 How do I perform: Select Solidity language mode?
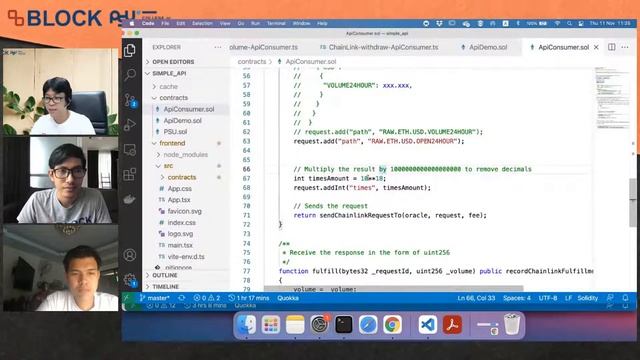[587, 298]
